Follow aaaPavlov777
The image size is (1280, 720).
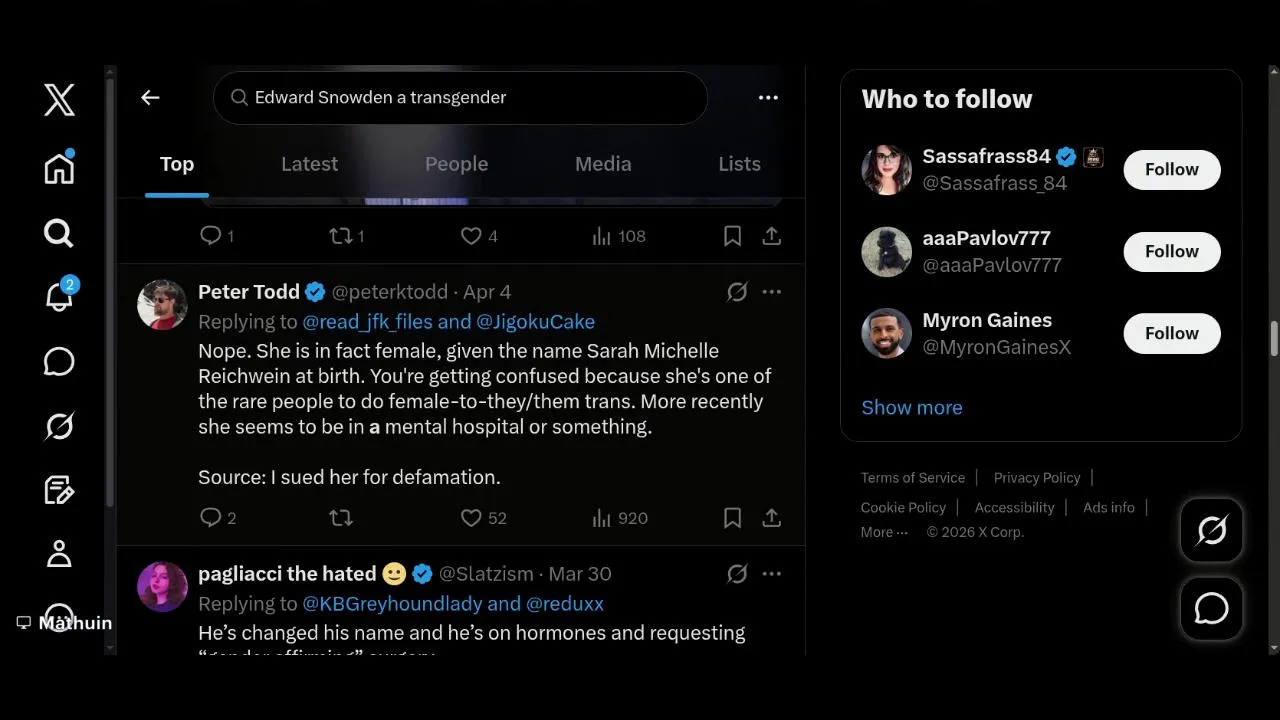tap(1172, 252)
